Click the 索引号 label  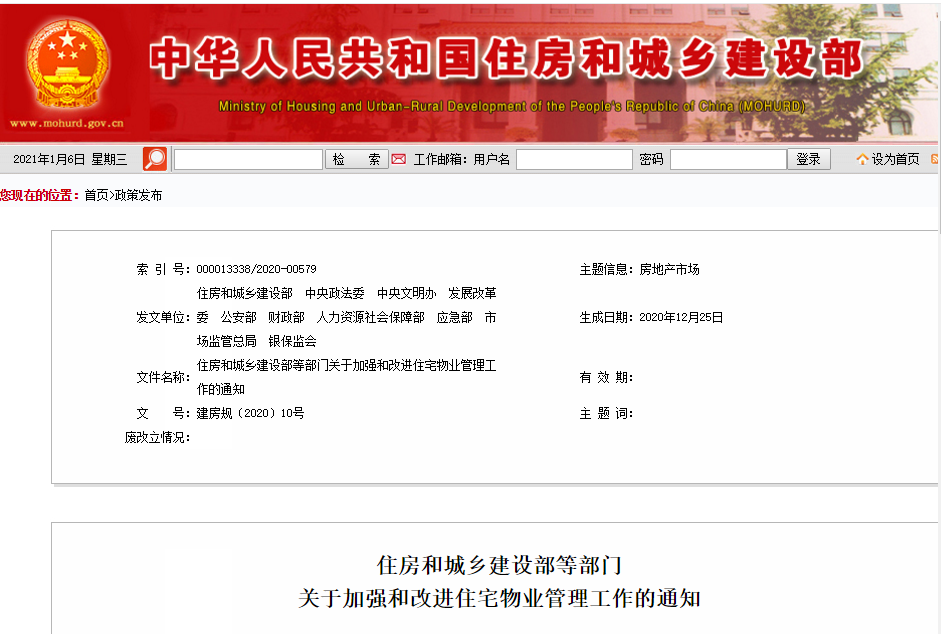163,269
